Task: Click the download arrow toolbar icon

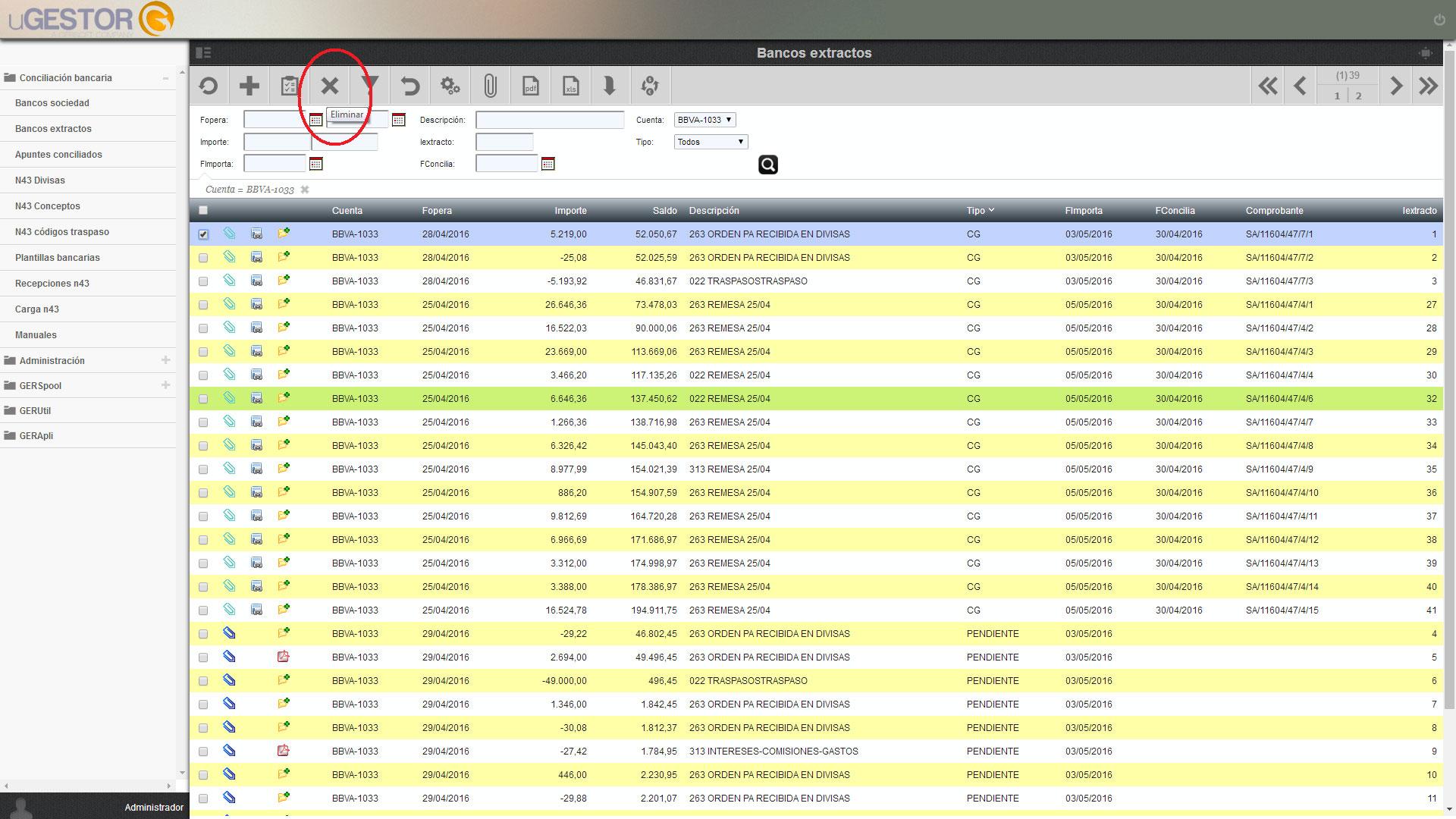Action: [x=610, y=86]
